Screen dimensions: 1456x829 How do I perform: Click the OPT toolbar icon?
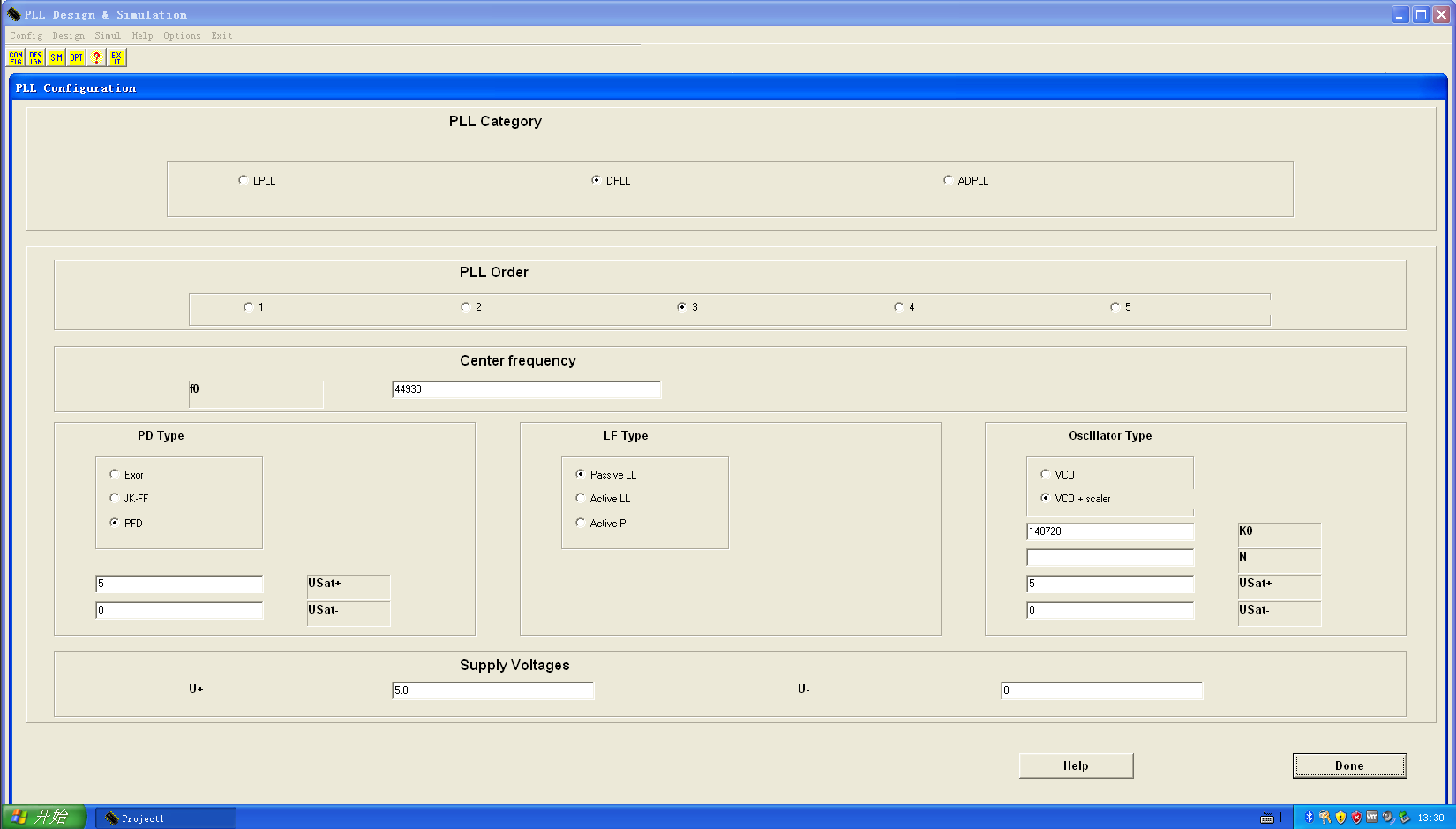click(77, 57)
